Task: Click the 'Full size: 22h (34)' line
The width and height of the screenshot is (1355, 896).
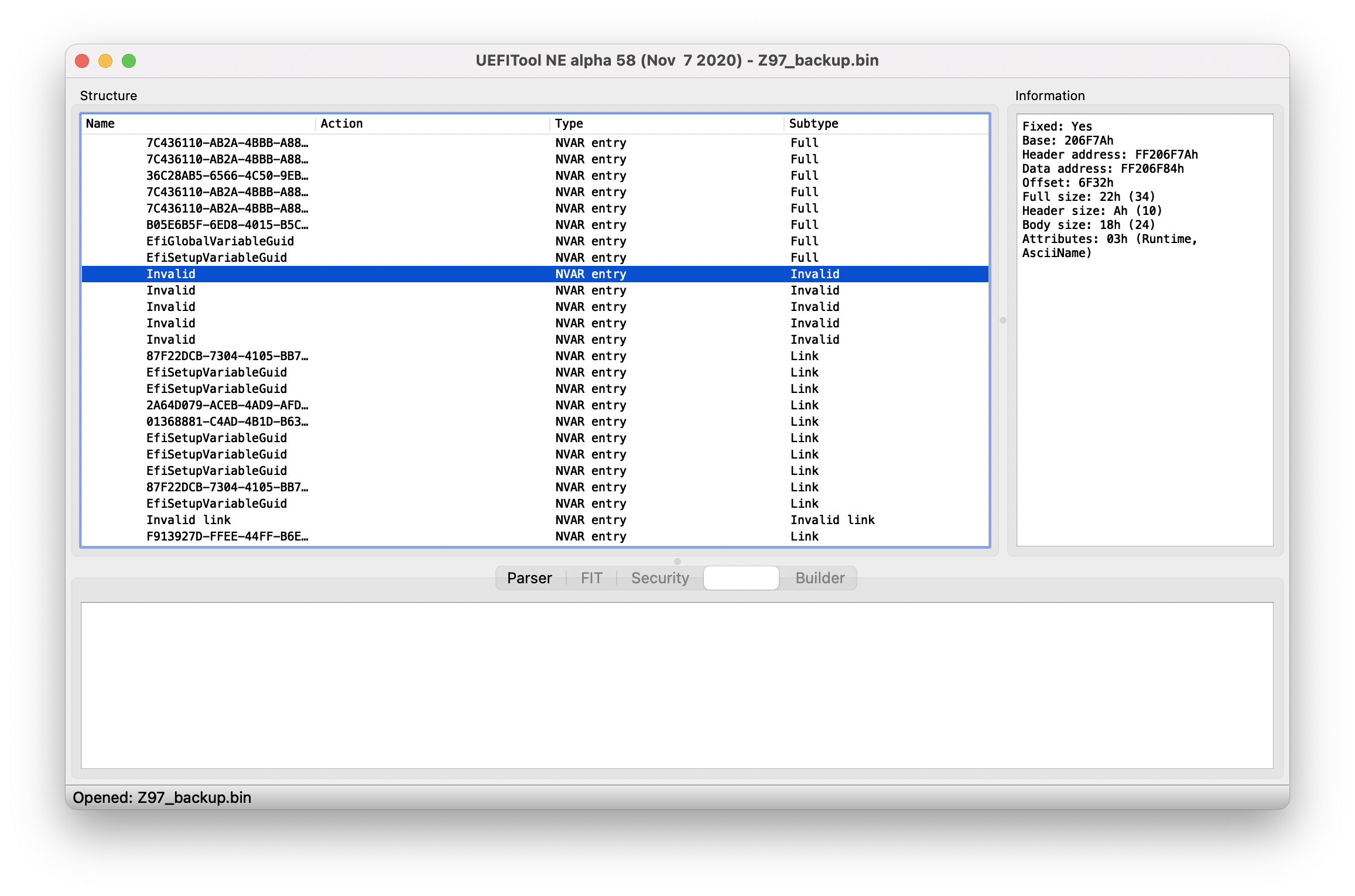Action: 1089,197
